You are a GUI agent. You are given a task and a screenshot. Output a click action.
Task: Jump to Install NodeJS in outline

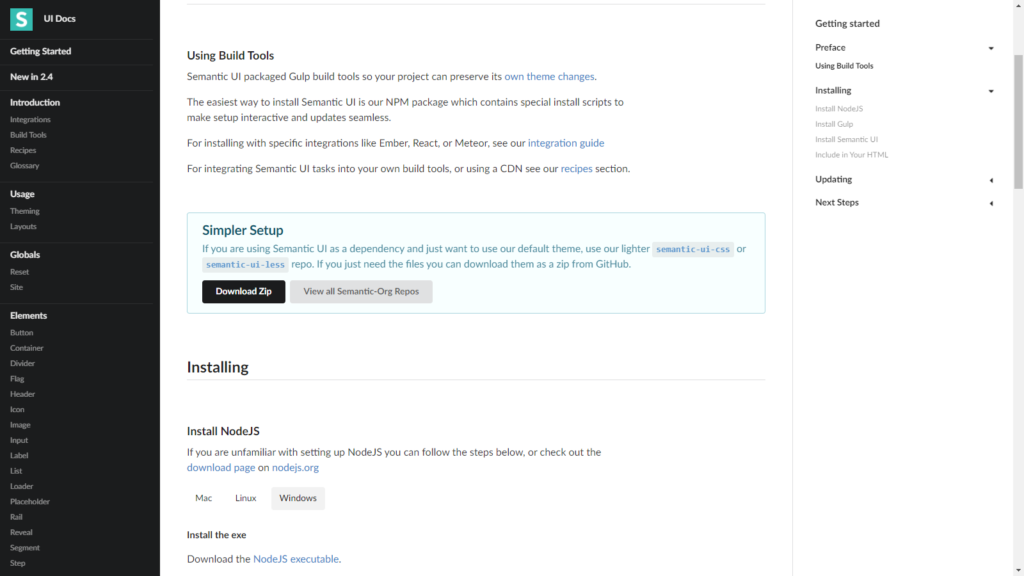[x=839, y=108]
